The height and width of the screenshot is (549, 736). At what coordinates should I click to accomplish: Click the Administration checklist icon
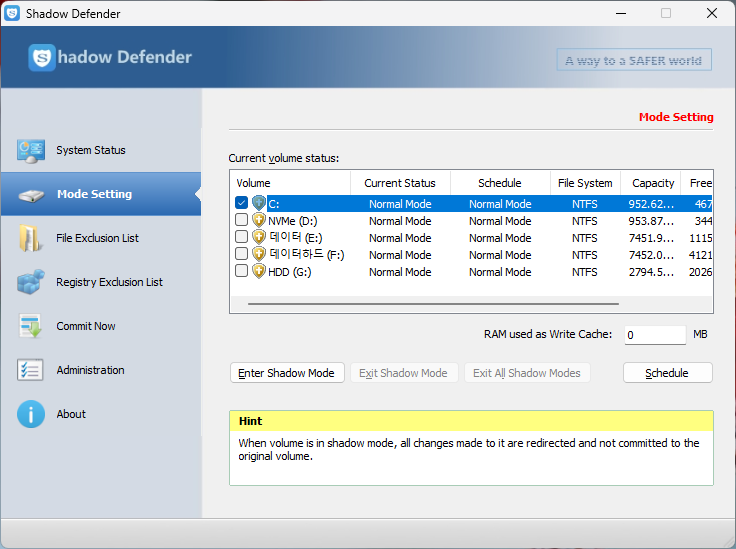pos(31,371)
